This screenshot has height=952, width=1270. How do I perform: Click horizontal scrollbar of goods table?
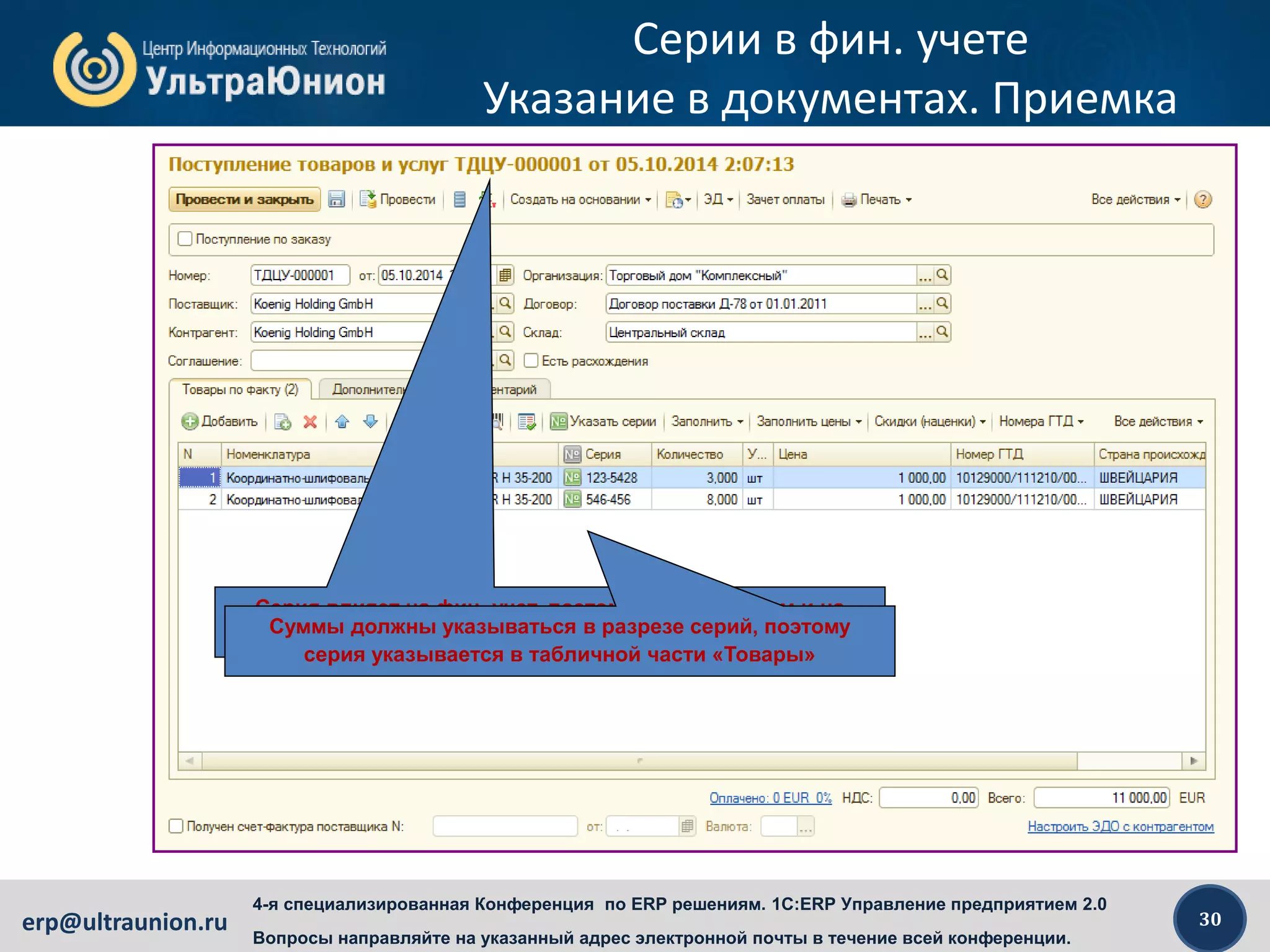(x=639, y=760)
